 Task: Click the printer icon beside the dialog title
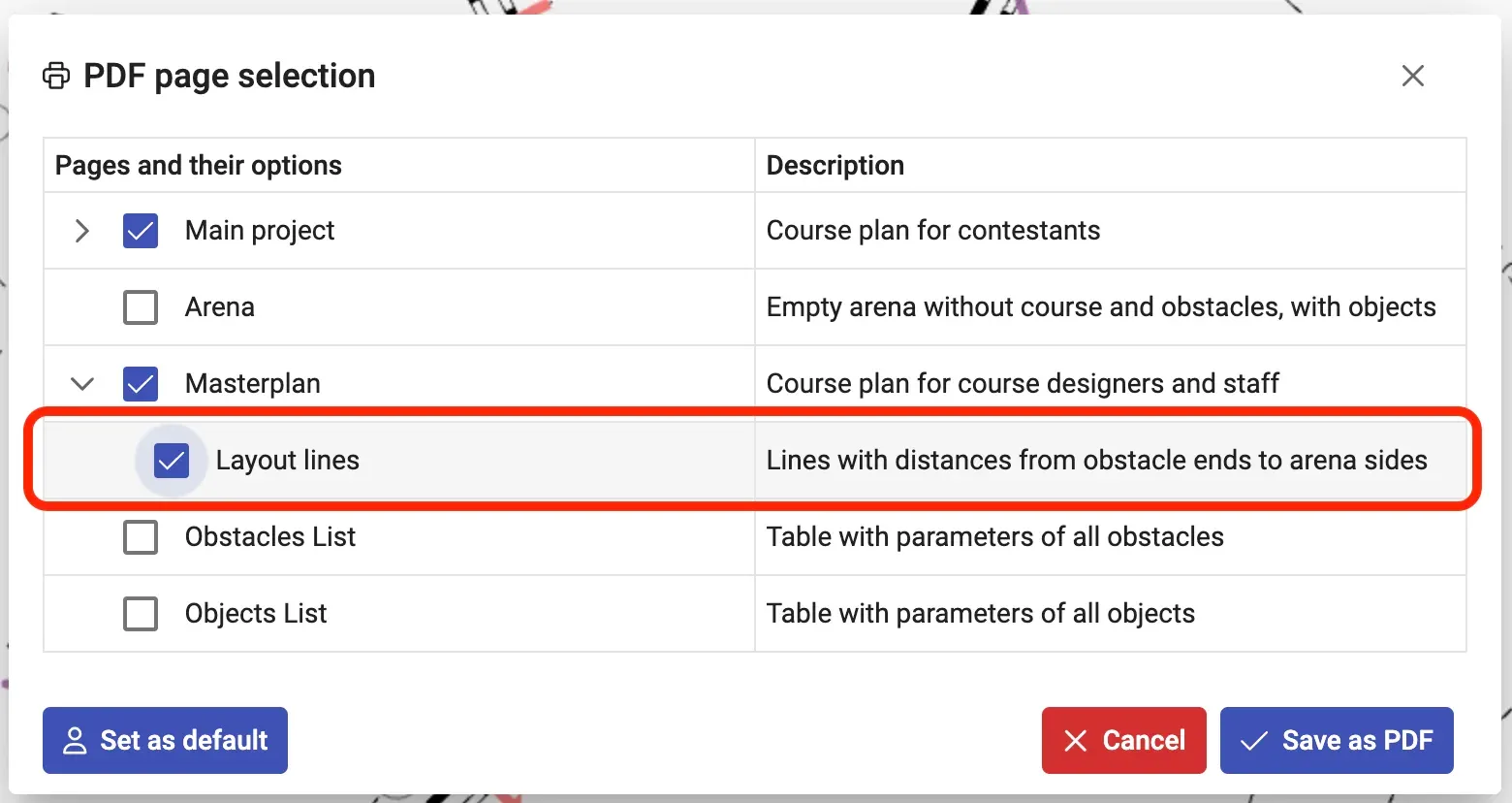click(56, 76)
